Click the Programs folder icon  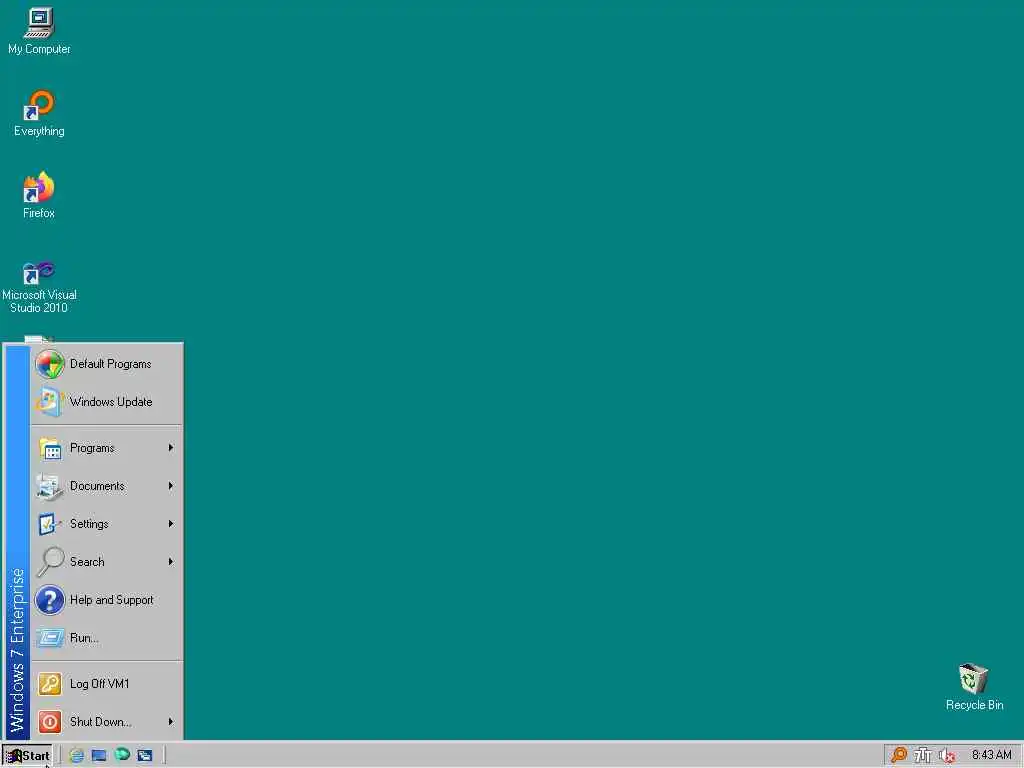pos(50,449)
